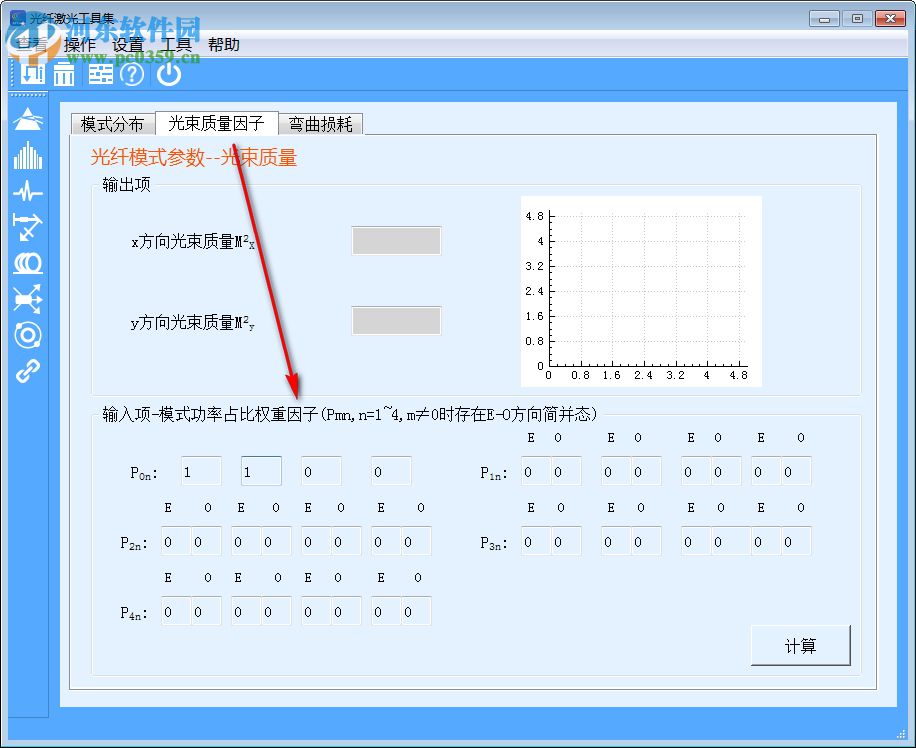Open the spectrum histogram tool

27,155
